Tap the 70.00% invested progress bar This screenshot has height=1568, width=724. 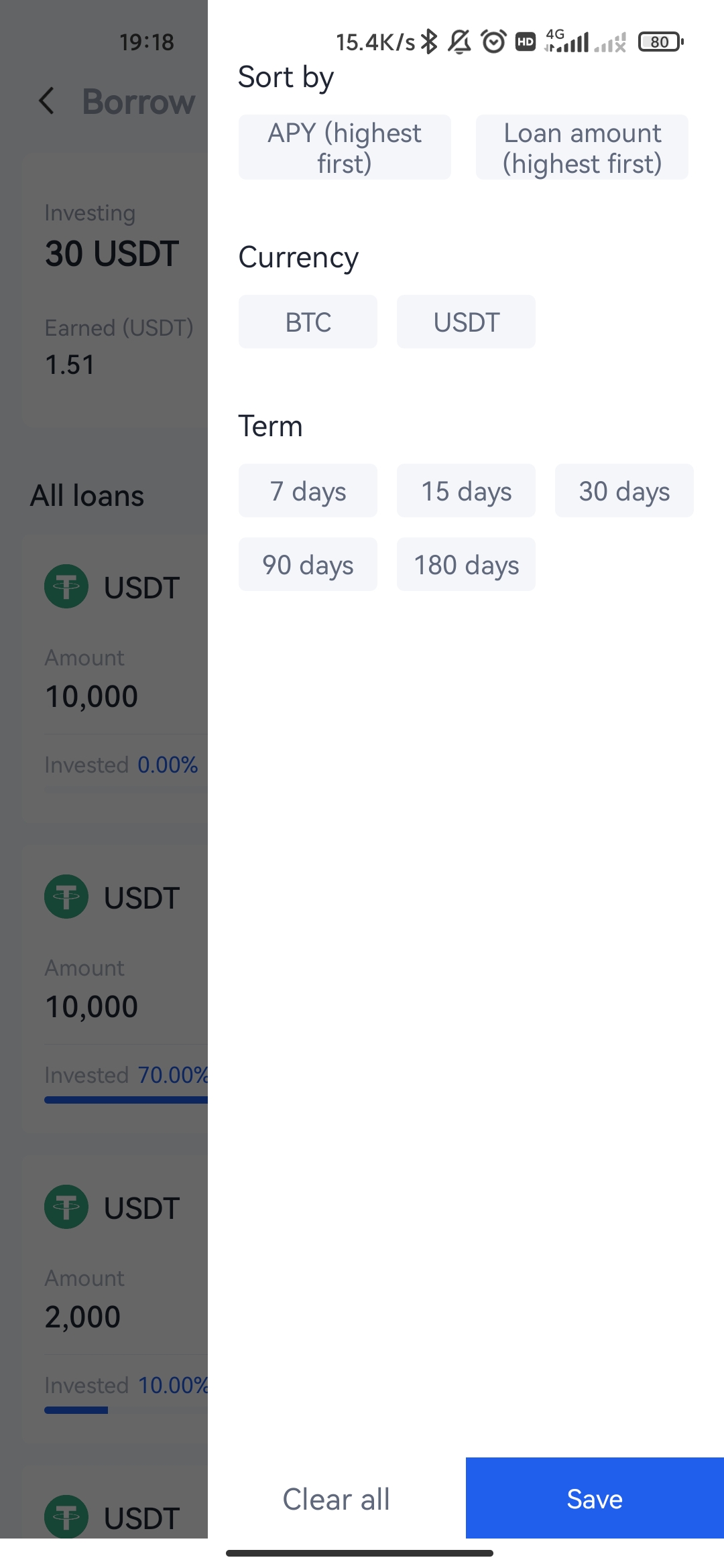click(126, 1100)
